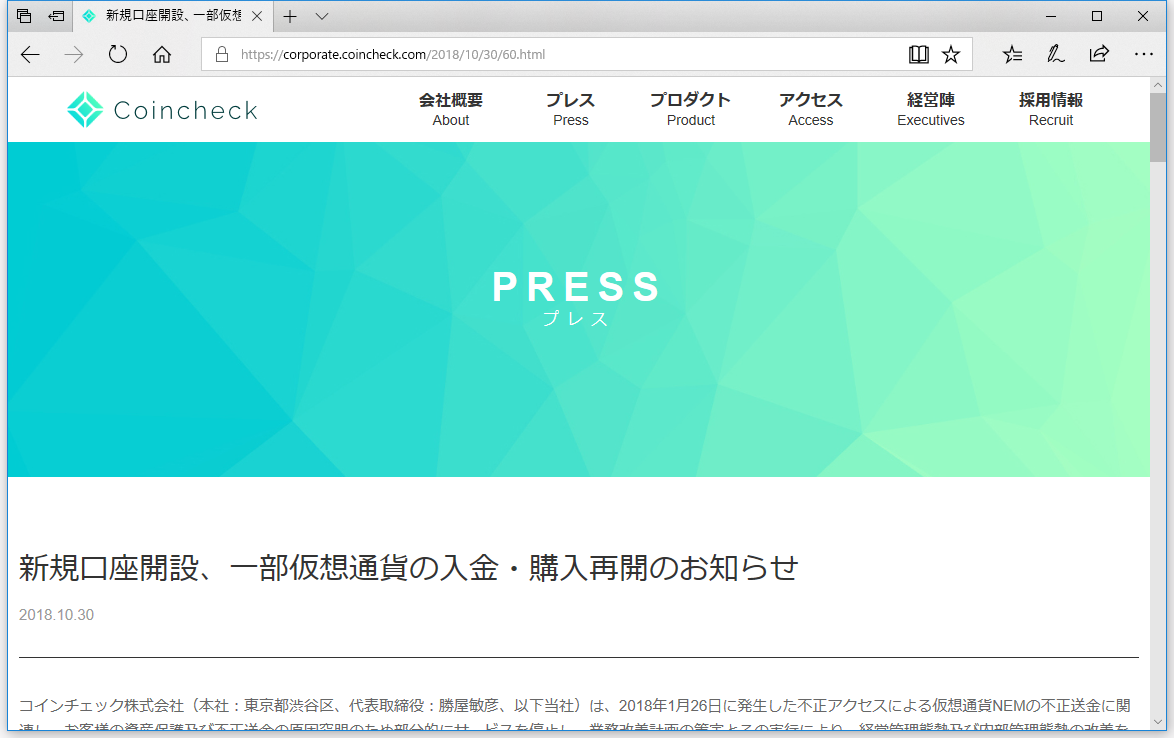
Task: Open the プロダクト Product page
Action: [690, 109]
